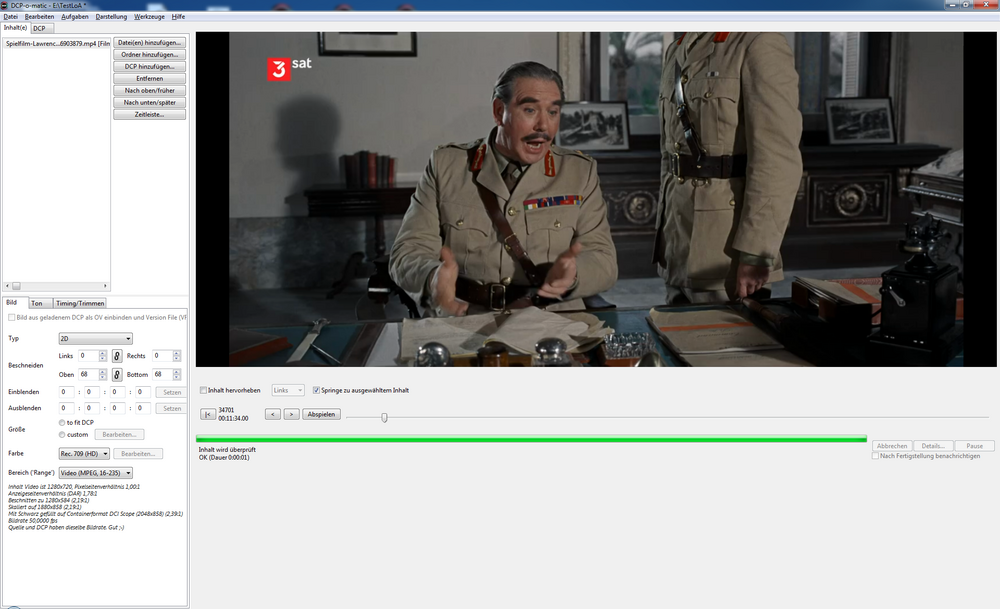Viewport: 1000px width, 609px height.
Task: Toggle the top/bottom crop link icon
Action: point(116,374)
